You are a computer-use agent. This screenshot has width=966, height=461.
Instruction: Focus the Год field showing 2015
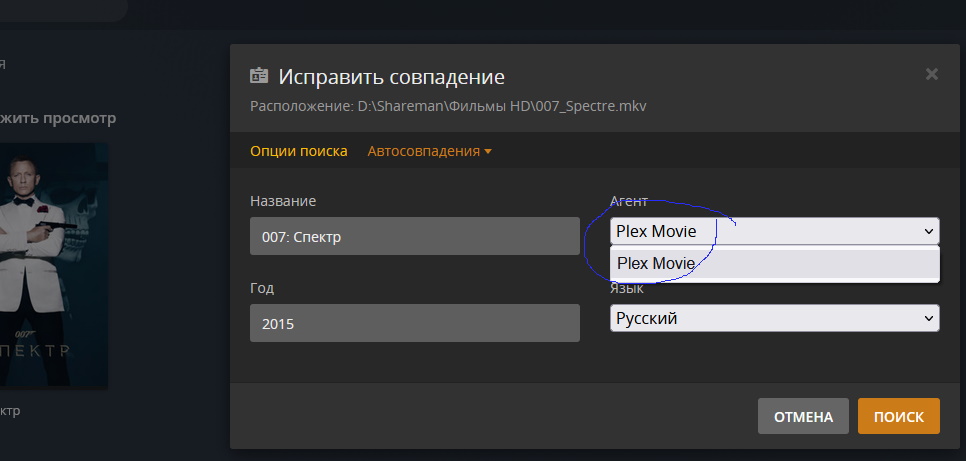[414, 323]
